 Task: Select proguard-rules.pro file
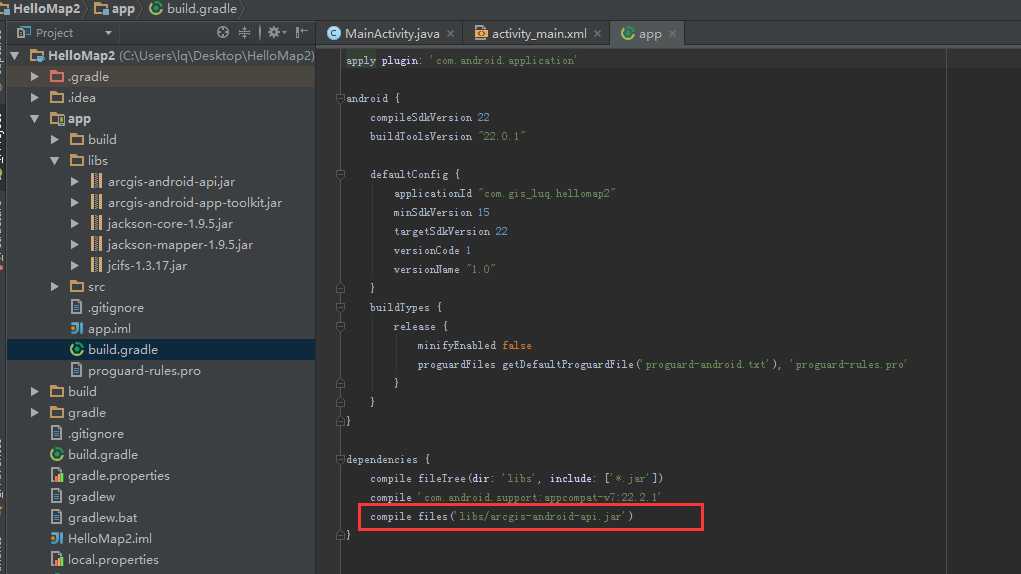(x=144, y=370)
